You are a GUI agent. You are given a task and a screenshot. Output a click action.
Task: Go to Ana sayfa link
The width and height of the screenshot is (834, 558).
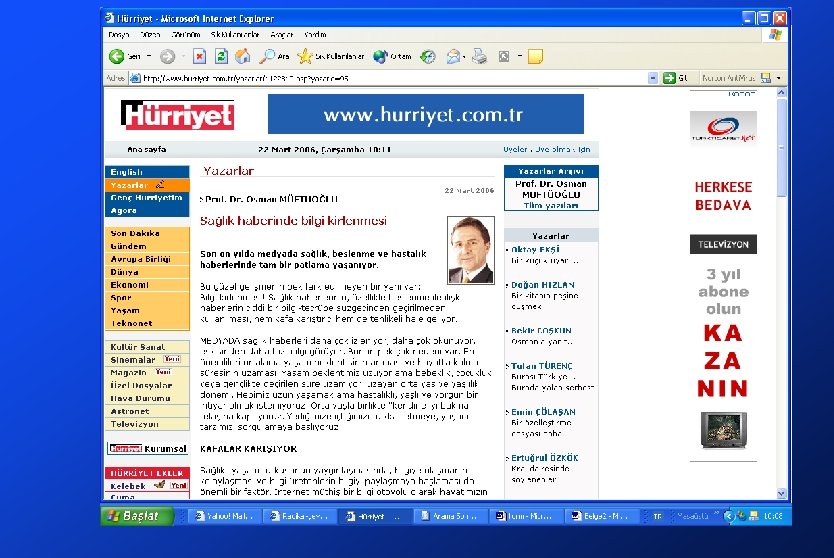(x=146, y=149)
